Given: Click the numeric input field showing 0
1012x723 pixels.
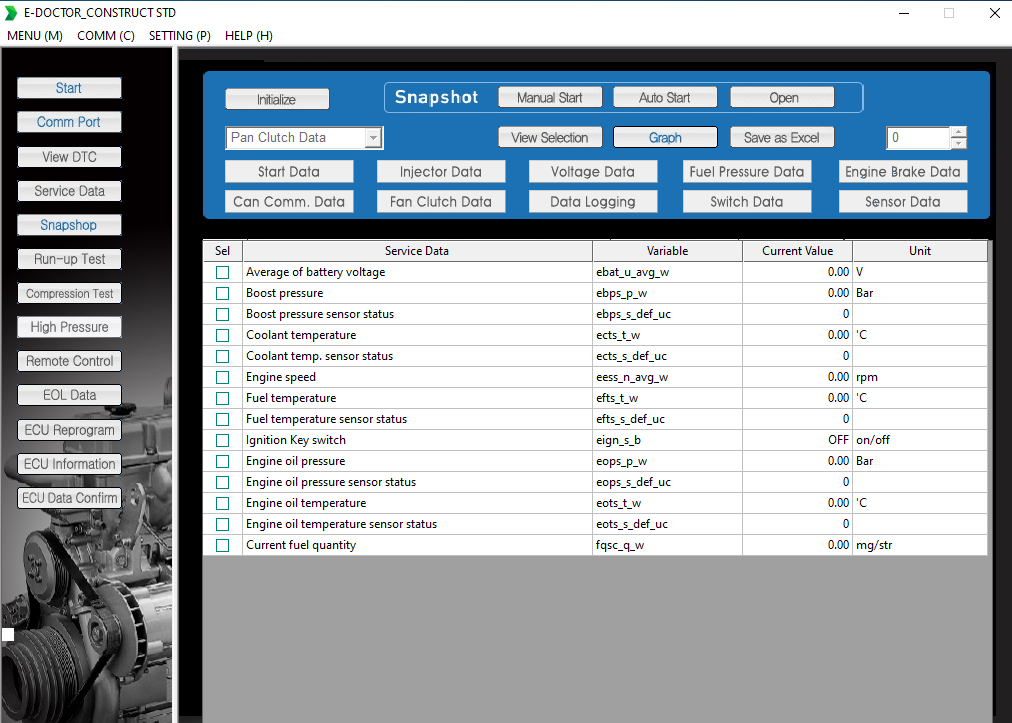Looking at the screenshot, I should tap(918, 137).
